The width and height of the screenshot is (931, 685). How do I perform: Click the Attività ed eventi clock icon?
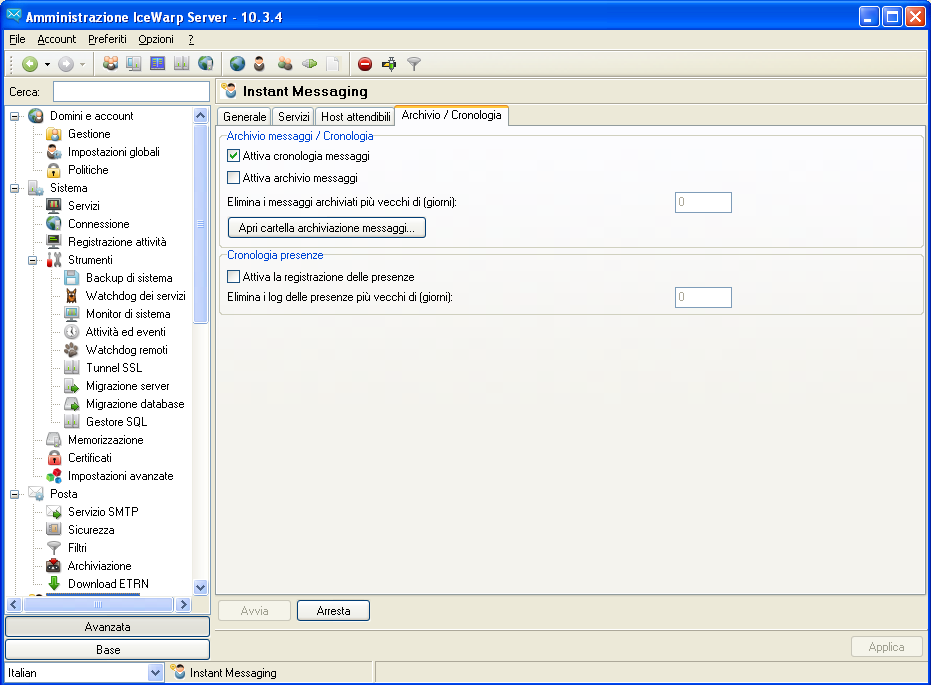pyautogui.click(x=72, y=332)
